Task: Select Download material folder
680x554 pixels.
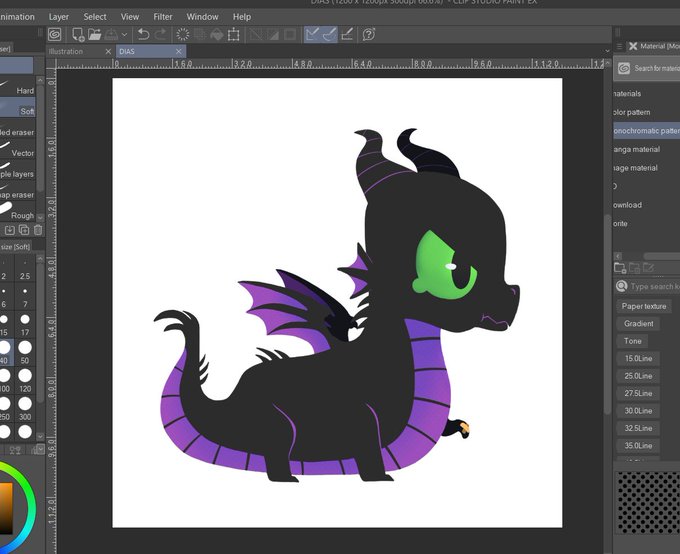Action: point(646,205)
